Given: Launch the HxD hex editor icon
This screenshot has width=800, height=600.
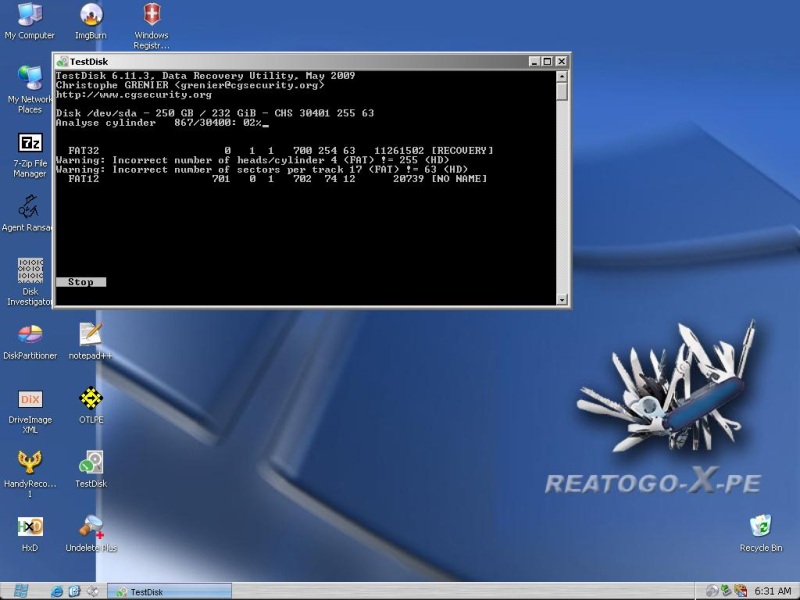Looking at the screenshot, I should pos(30,534).
